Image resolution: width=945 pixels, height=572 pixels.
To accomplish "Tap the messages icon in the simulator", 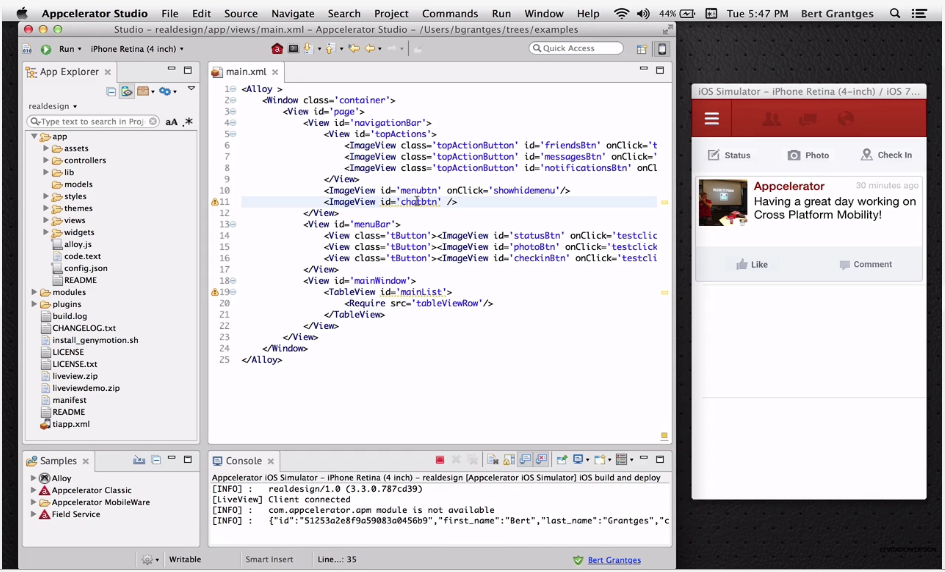I will click(808, 119).
